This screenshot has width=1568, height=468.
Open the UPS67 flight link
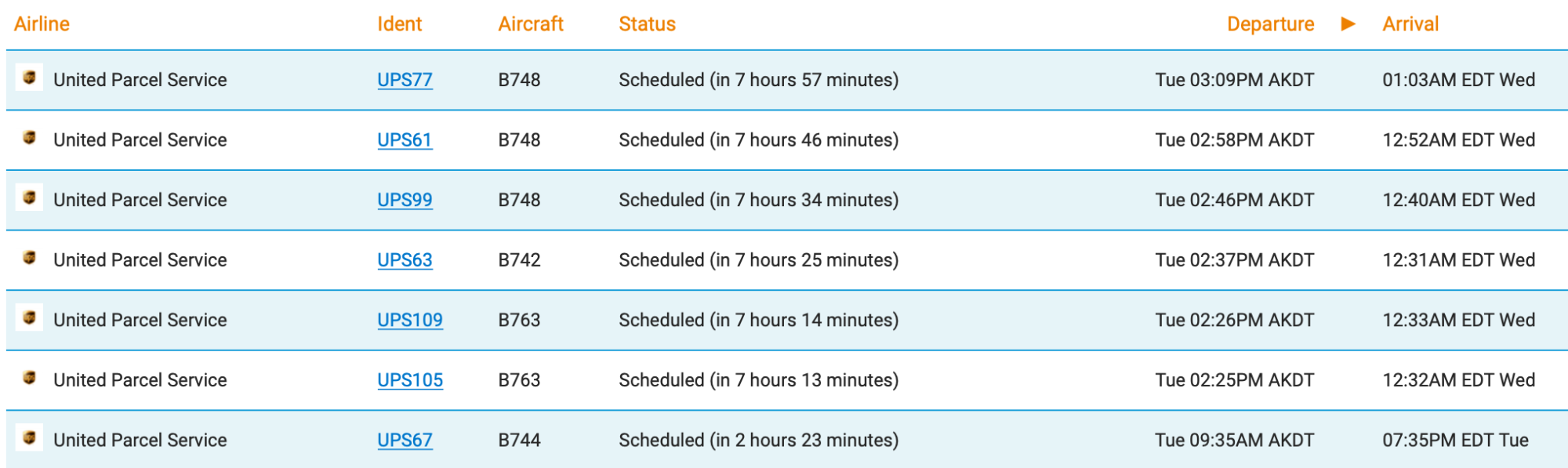(405, 441)
